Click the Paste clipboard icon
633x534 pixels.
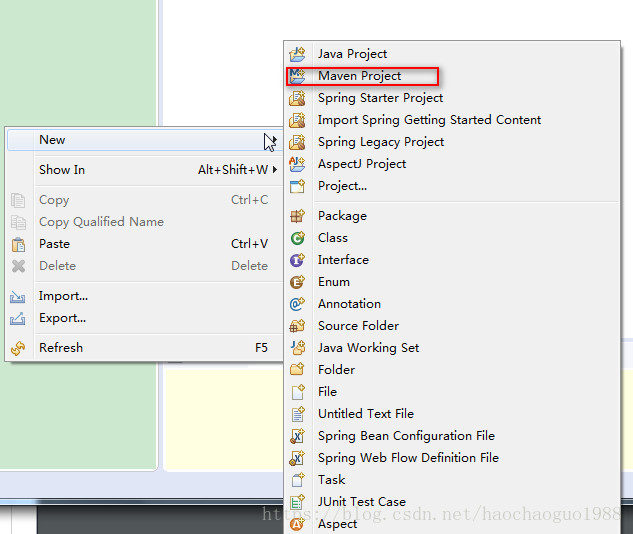coord(18,244)
